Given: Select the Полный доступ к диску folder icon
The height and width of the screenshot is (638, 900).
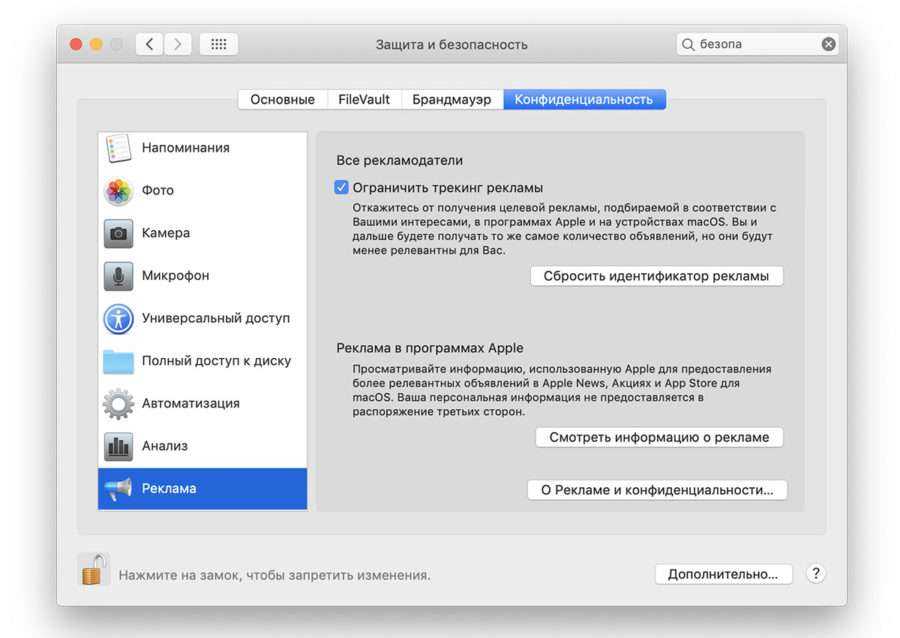Looking at the screenshot, I should click(119, 361).
